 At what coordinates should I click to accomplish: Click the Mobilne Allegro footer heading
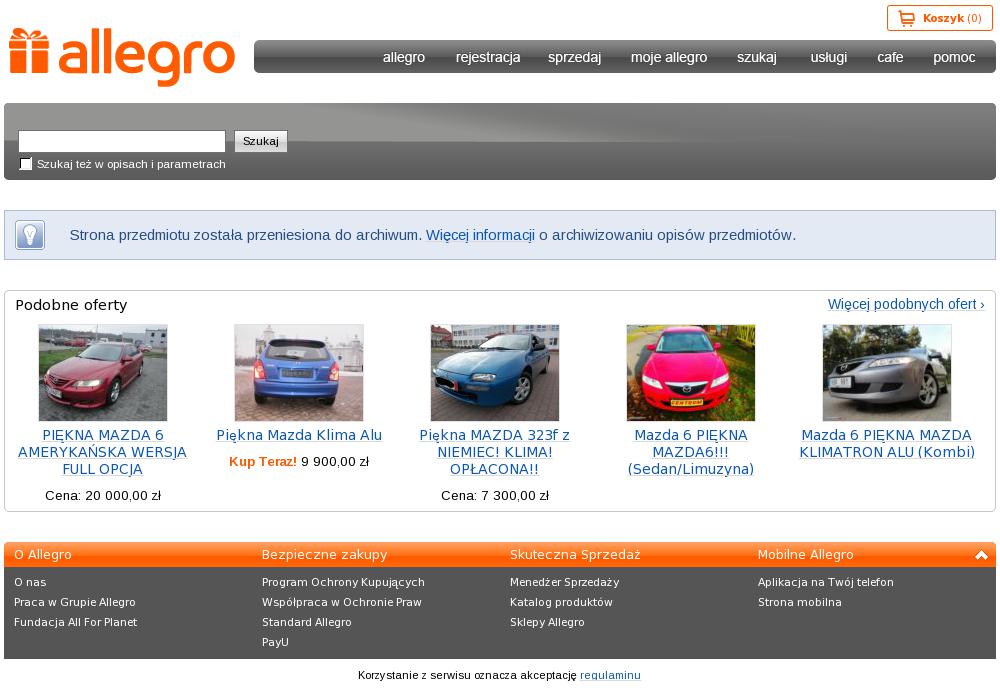point(805,555)
